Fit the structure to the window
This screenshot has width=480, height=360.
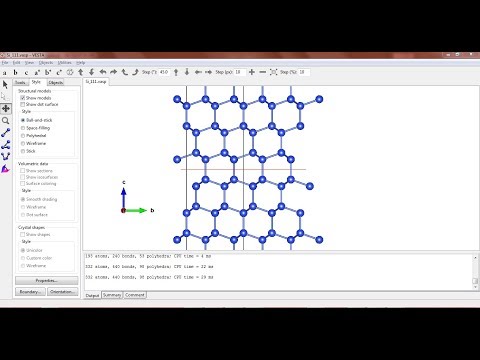coord(274,72)
